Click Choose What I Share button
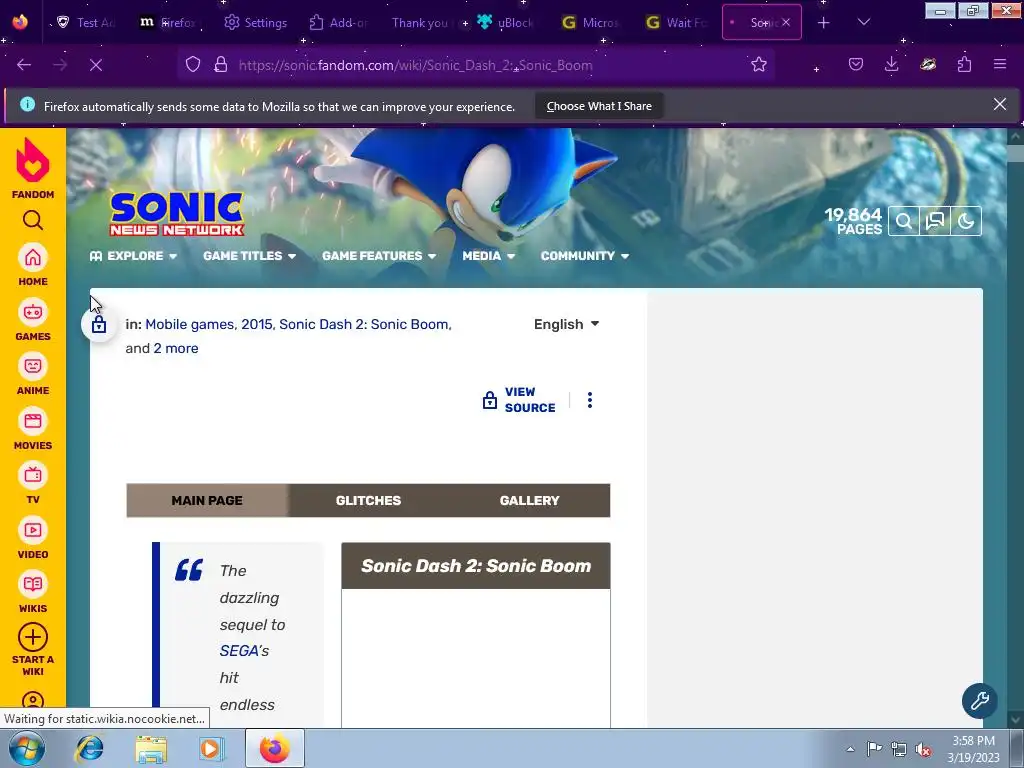The height and width of the screenshot is (768, 1024). pos(599,106)
